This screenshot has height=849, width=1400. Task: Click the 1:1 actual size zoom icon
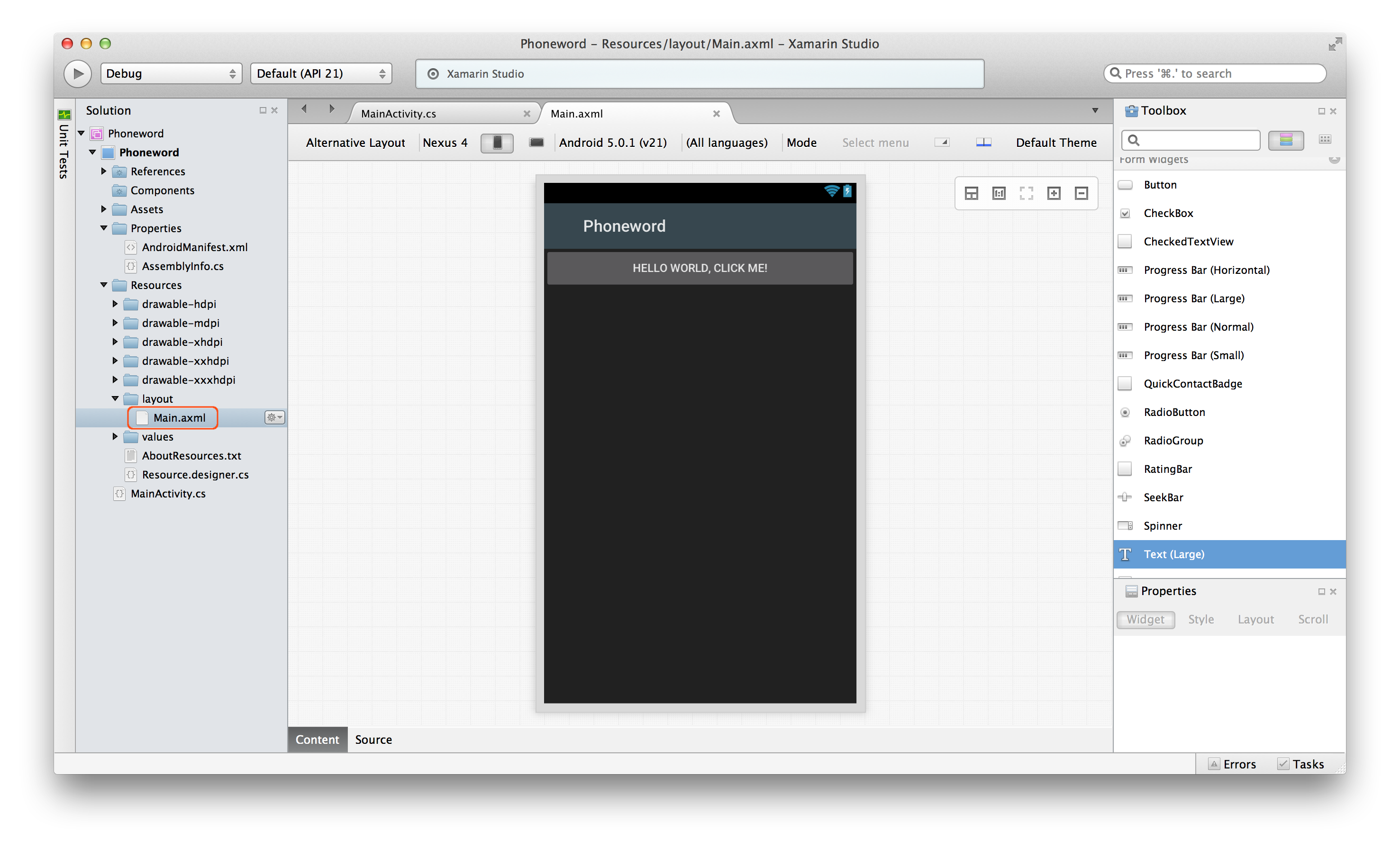pos(998,194)
